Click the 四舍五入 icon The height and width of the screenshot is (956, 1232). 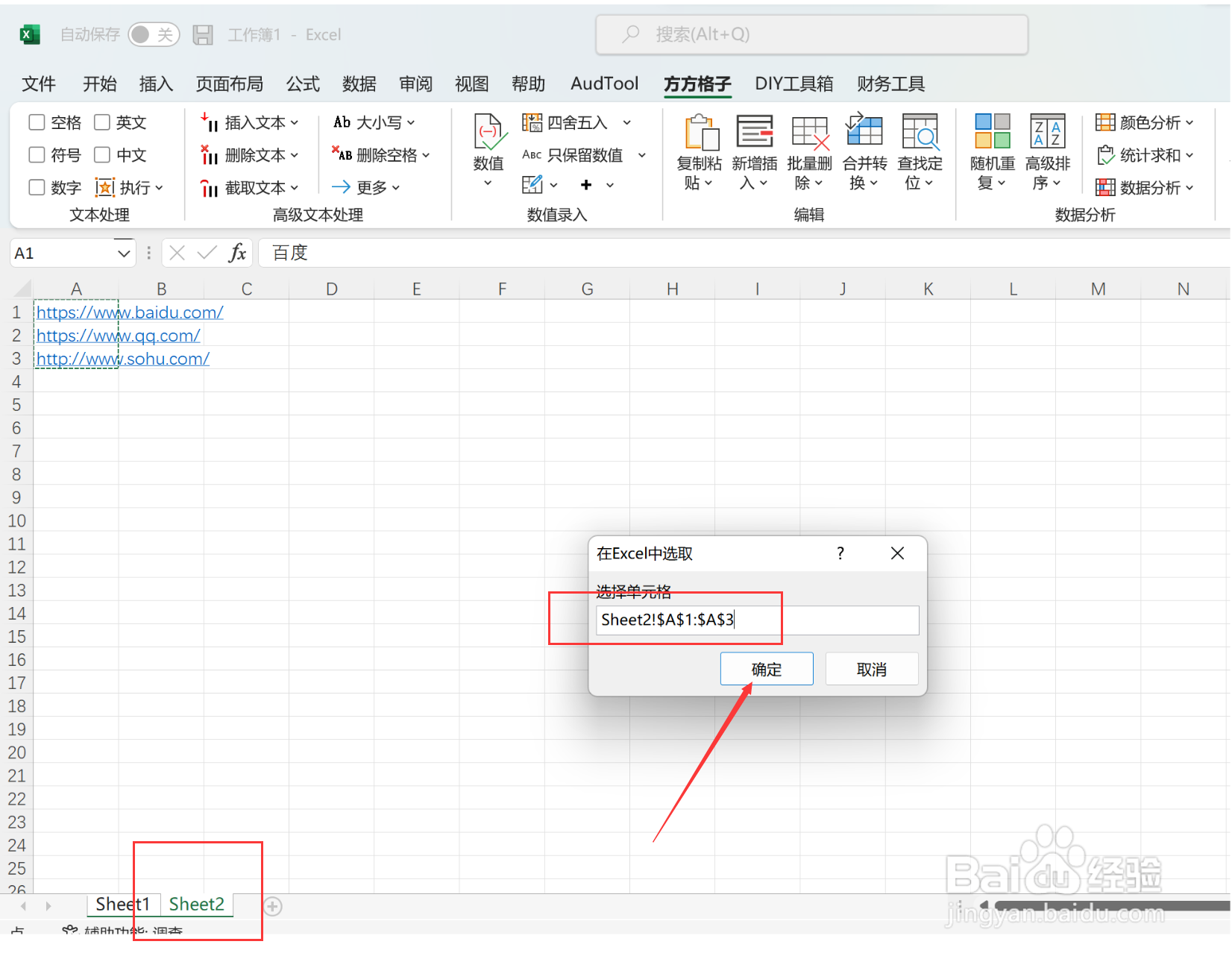[532, 122]
